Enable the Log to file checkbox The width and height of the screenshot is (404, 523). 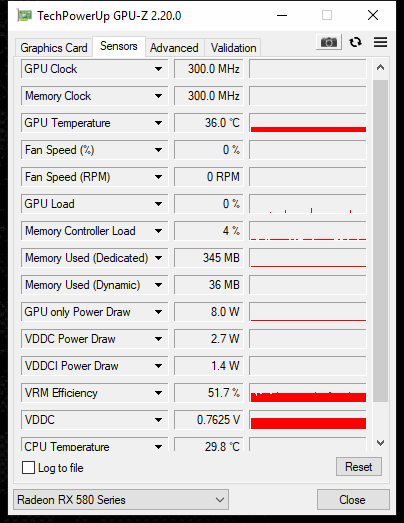28,467
